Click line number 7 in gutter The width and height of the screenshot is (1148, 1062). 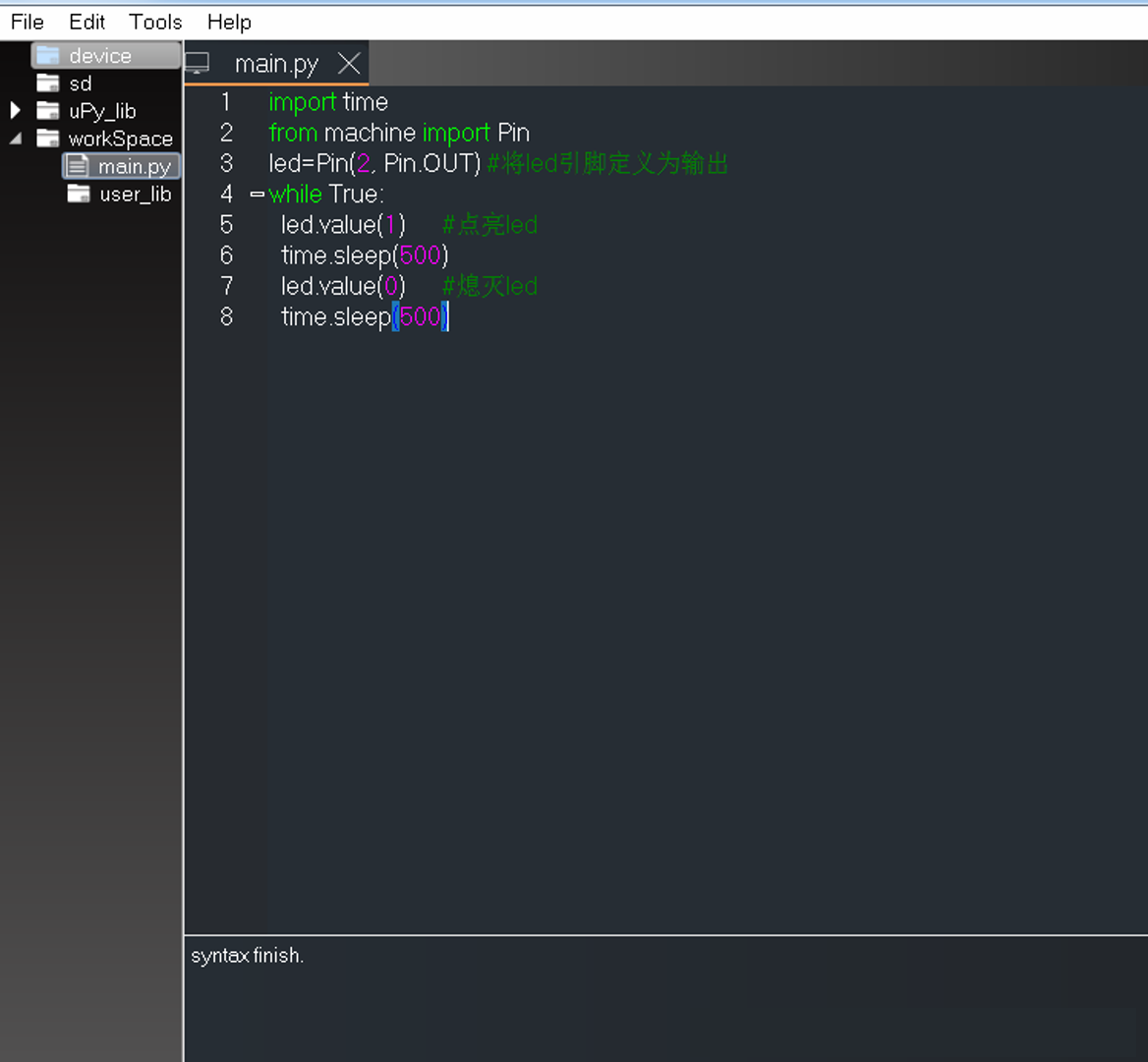[x=226, y=286]
